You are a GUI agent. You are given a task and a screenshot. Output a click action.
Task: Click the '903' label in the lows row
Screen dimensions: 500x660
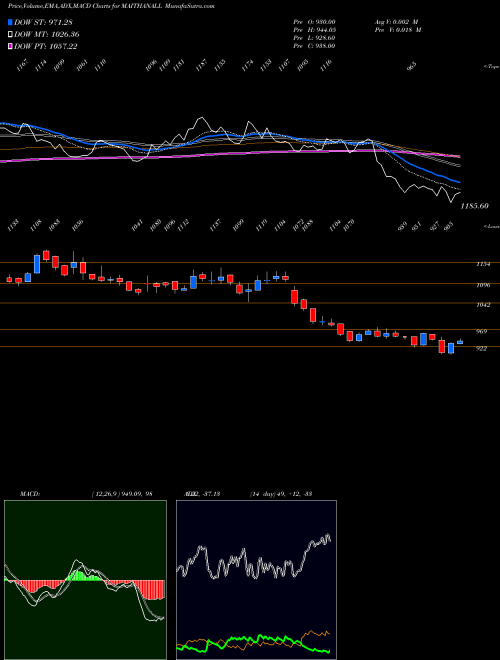(x=450, y=226)
